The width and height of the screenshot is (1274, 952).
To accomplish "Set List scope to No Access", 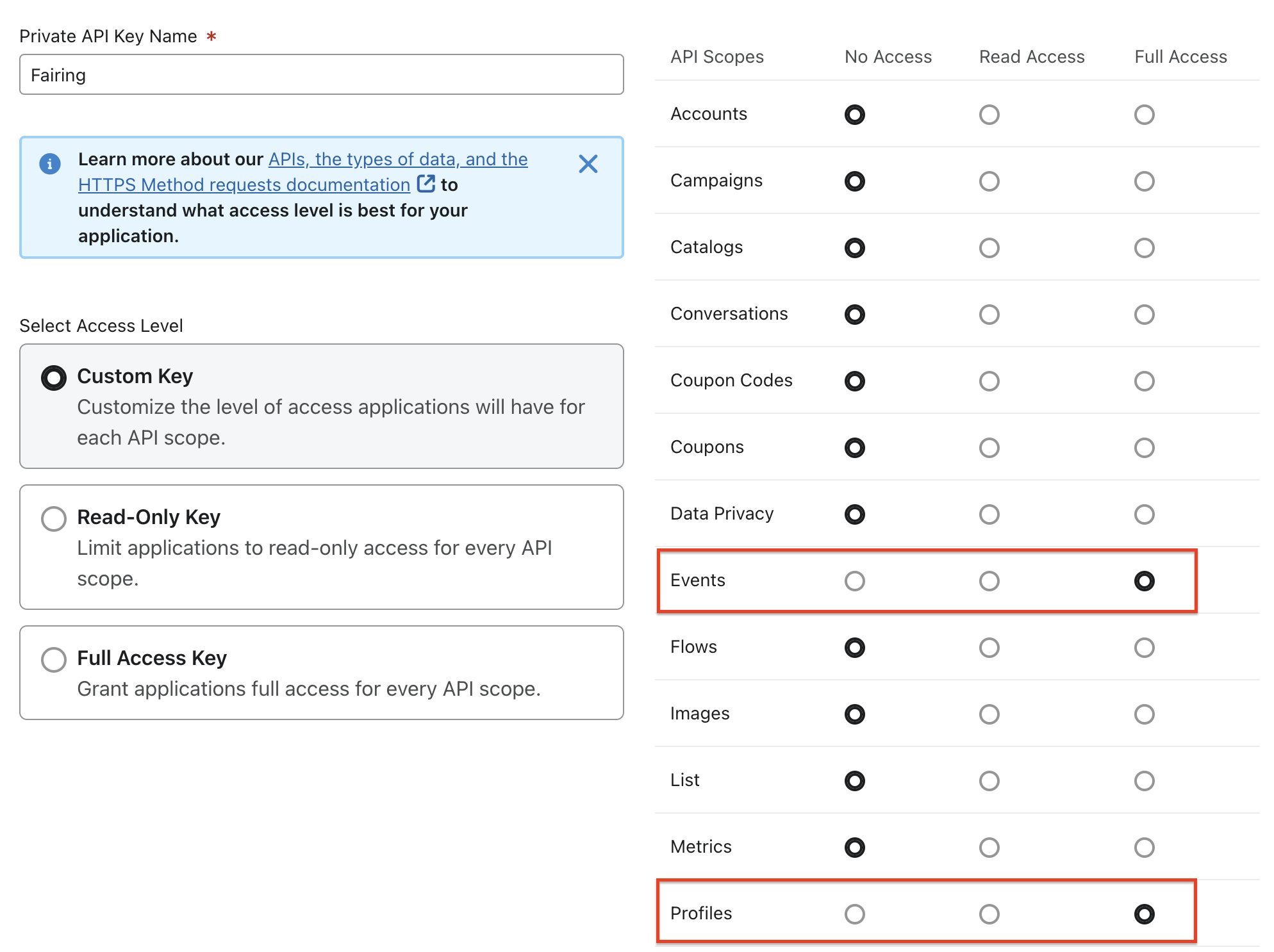I will pos(854,781).
